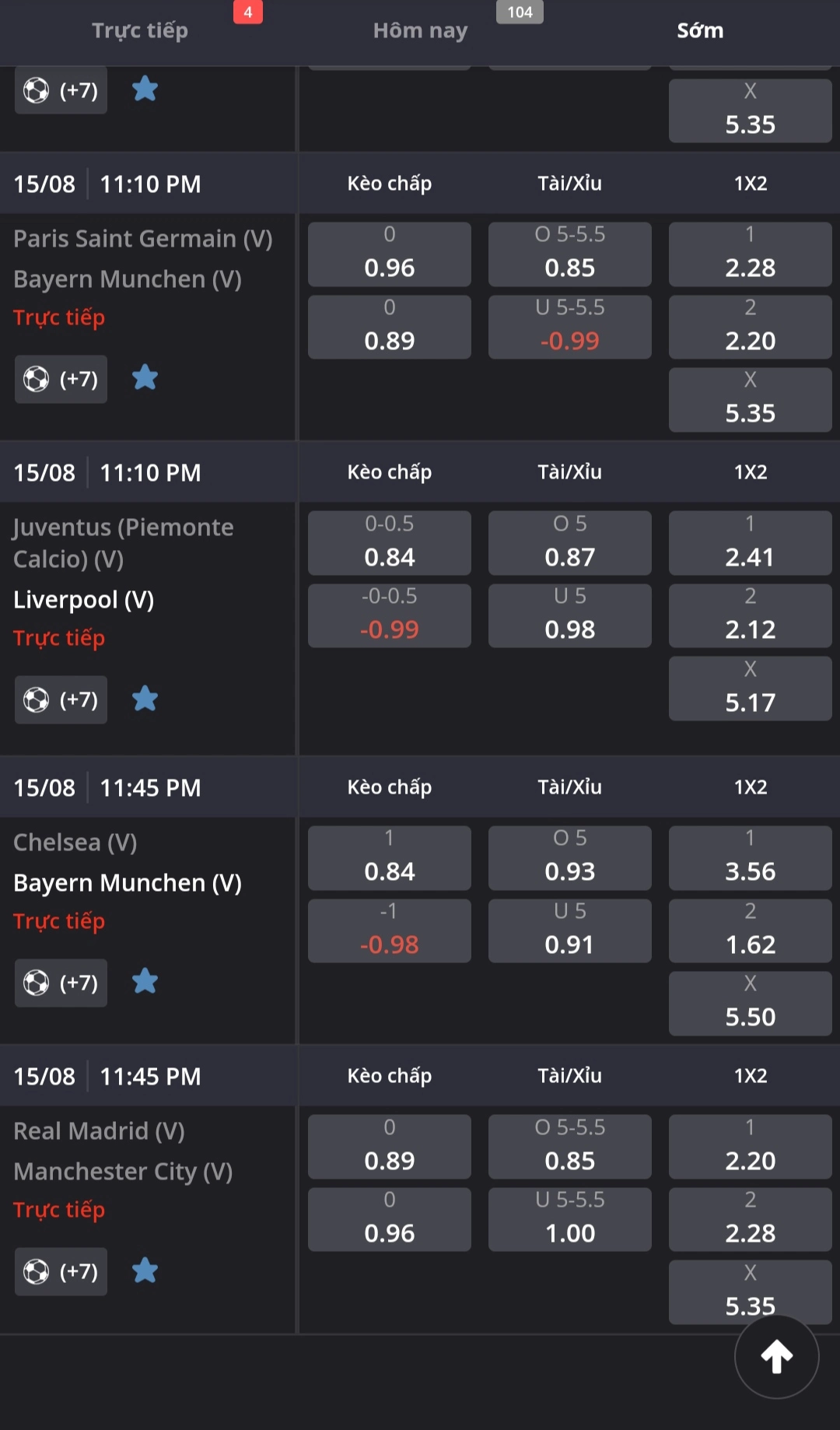Show (+7) markets for Real Madrid match
Viewport: 840px width, 1430px height.
61,1271
